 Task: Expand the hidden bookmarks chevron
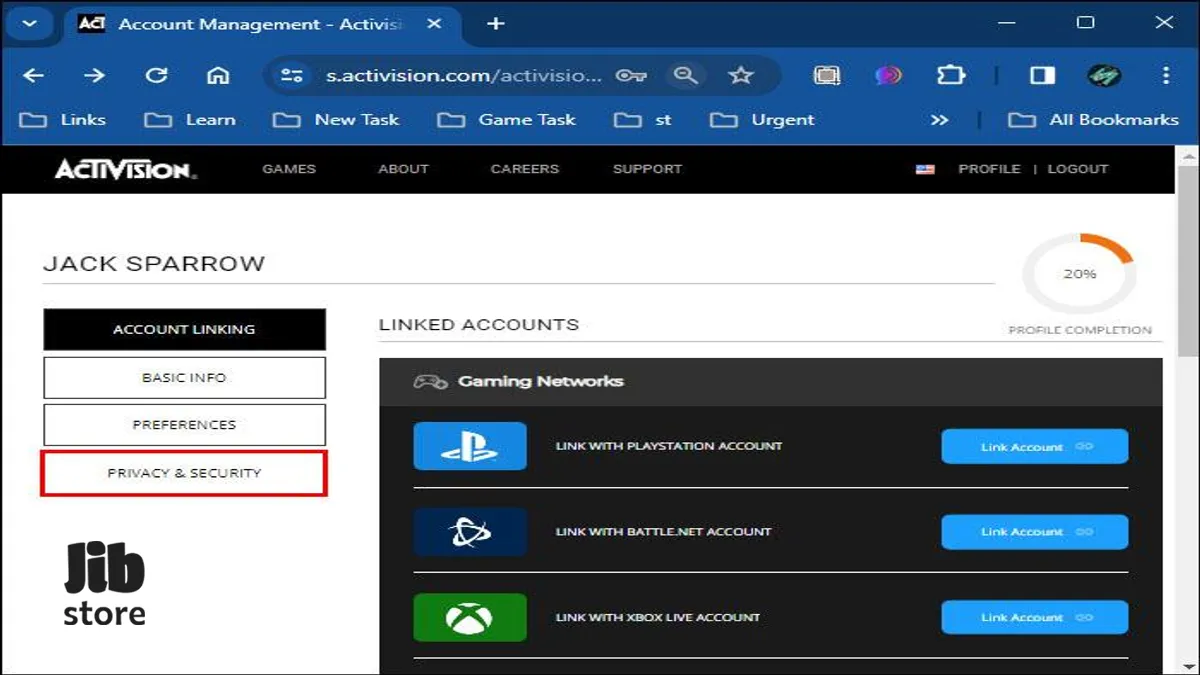point(939,120)
